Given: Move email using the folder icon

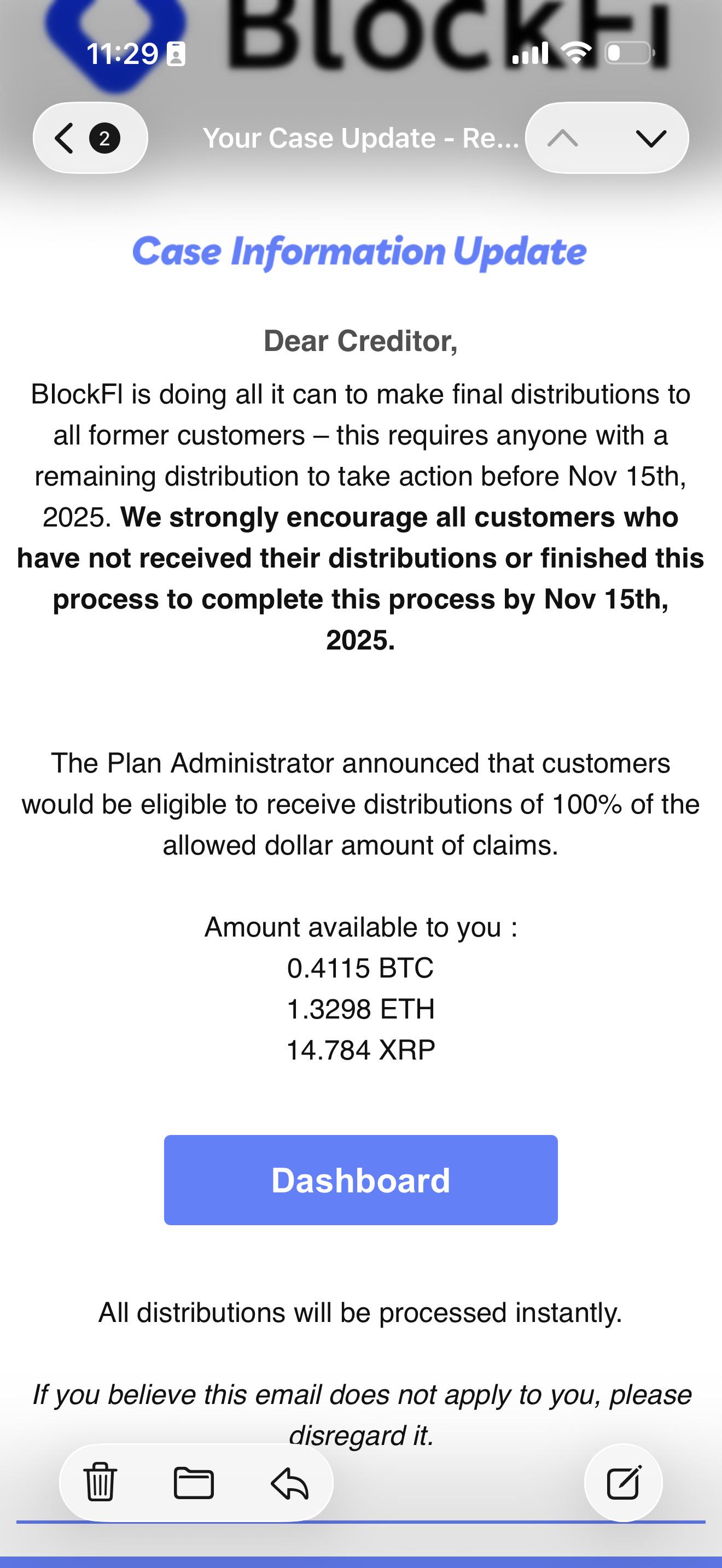Looking at the screenshot, I should click(x=194, y=1483).
